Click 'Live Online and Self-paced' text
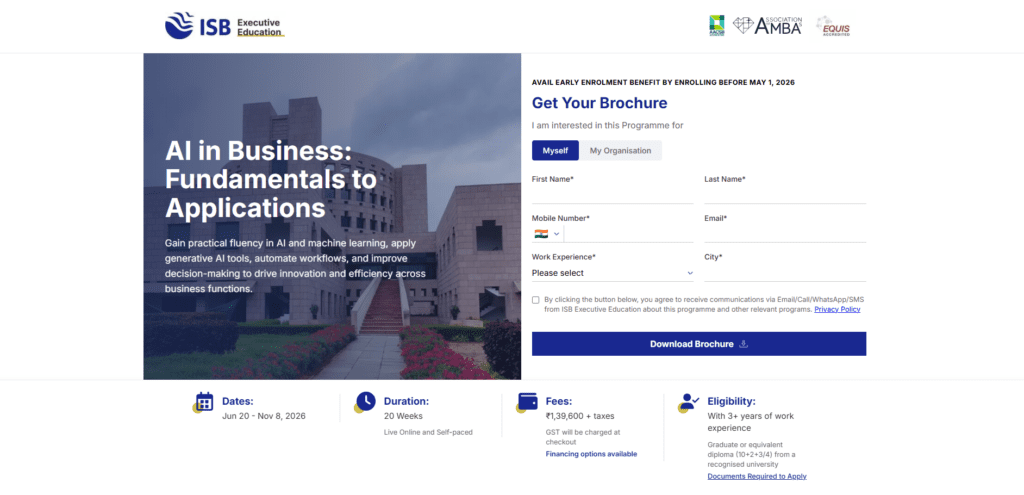Image resolution: width=1024 pixels, height=495 pixels. coord(428,432)
